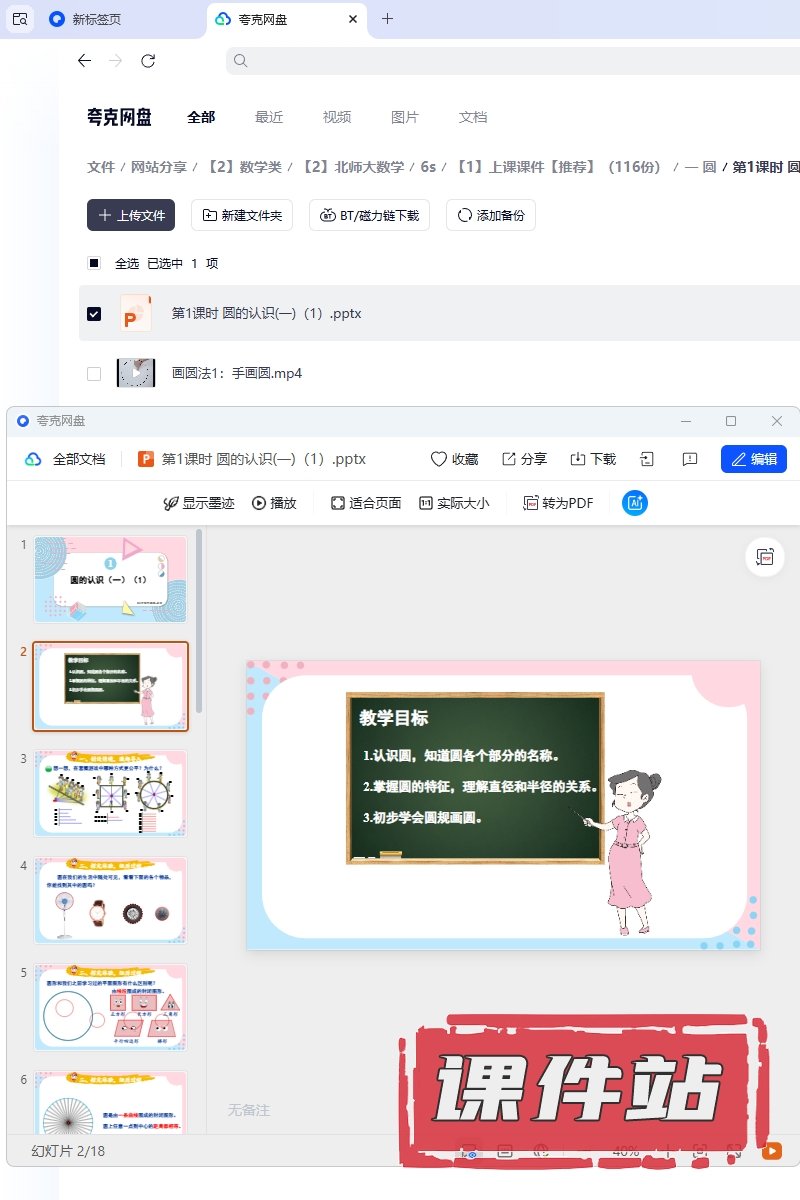Select slide 4 thumbnail

tap(110, 900)
